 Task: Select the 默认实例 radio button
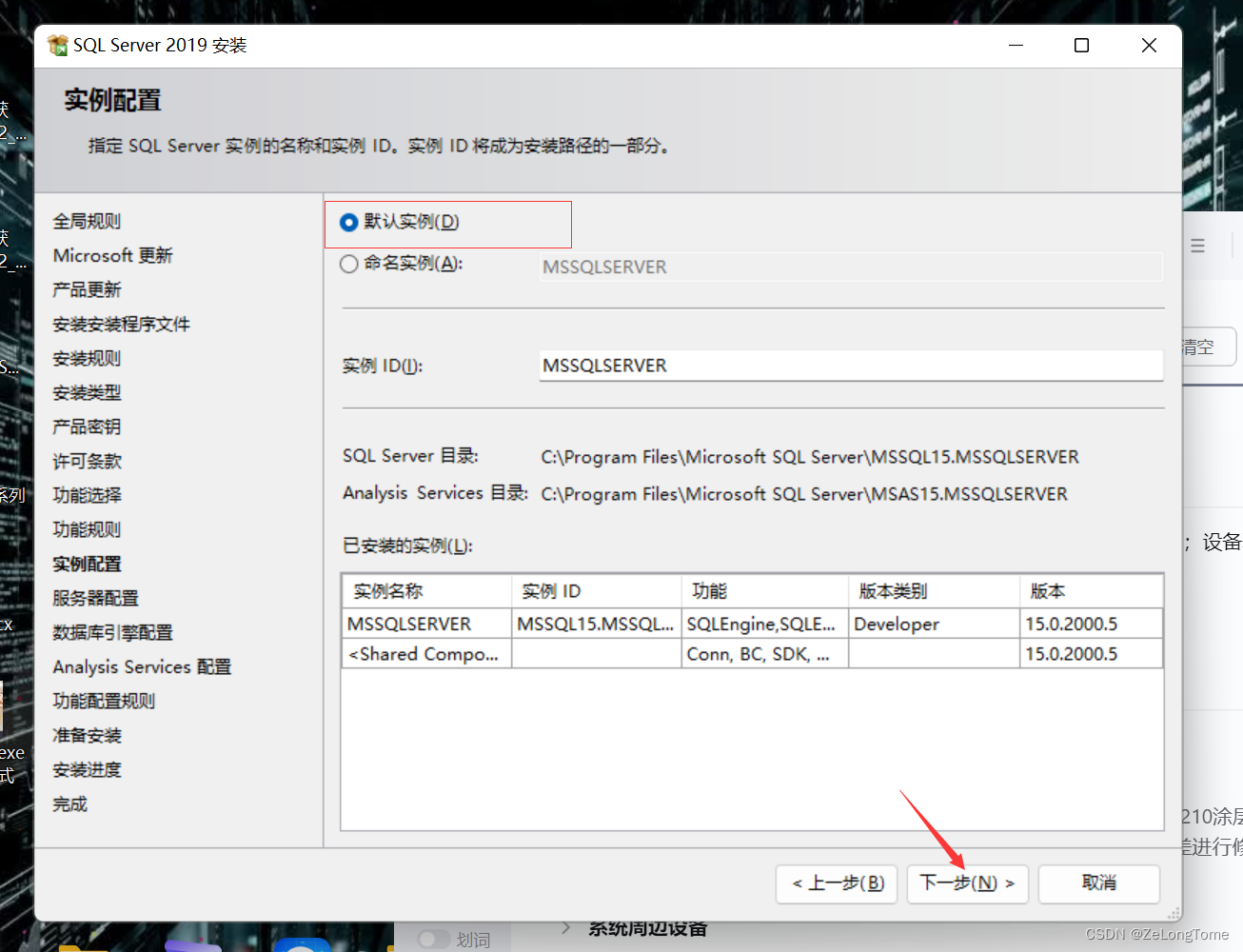point(349,222)
